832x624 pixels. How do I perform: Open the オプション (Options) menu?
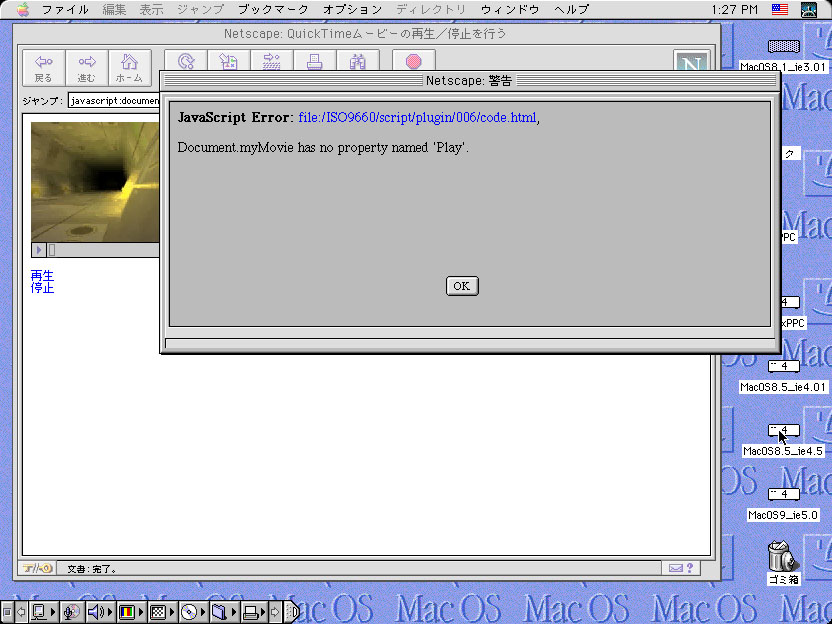click(352, 10)
